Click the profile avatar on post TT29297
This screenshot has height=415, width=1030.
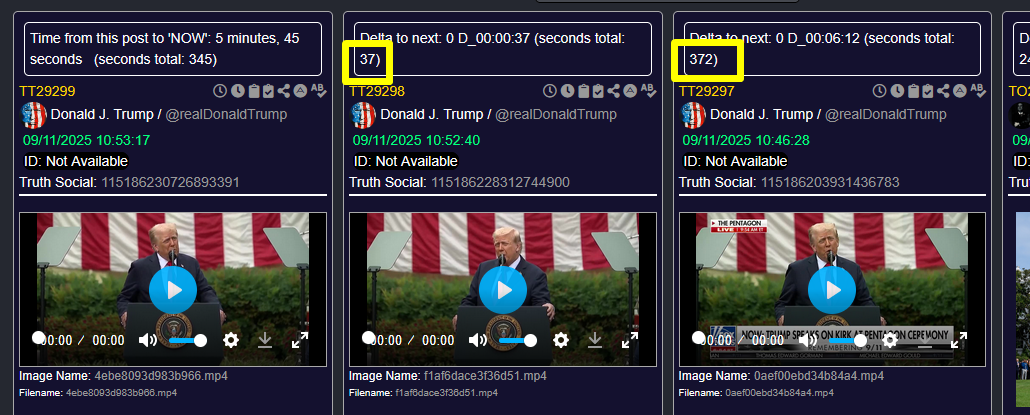click(693, 115)
